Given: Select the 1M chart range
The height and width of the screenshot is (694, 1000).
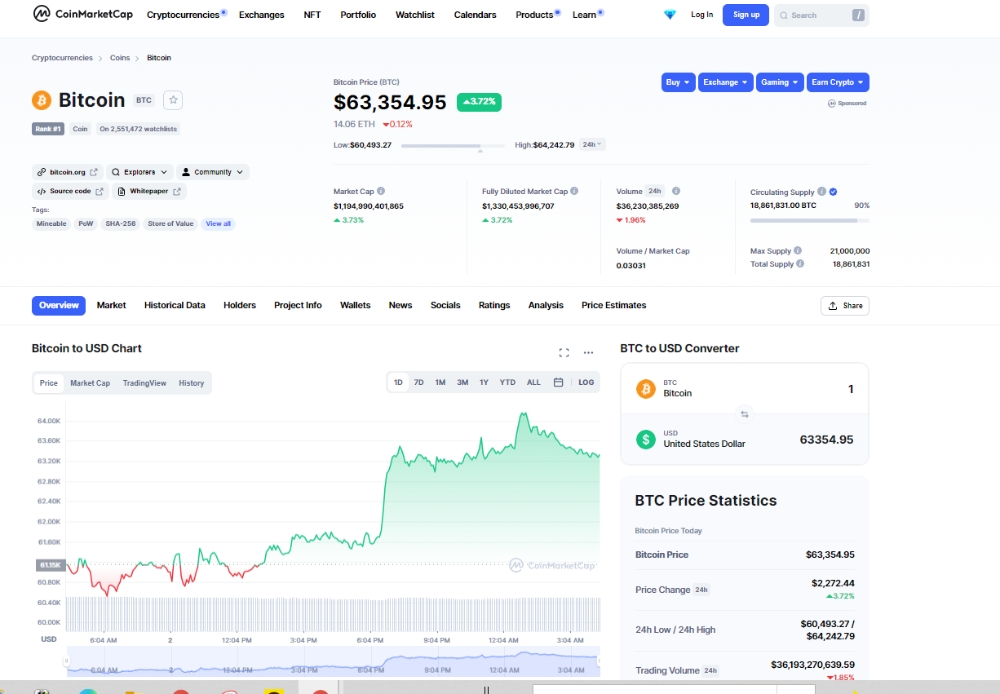Looking at the screenshot, I should [440, 382].
